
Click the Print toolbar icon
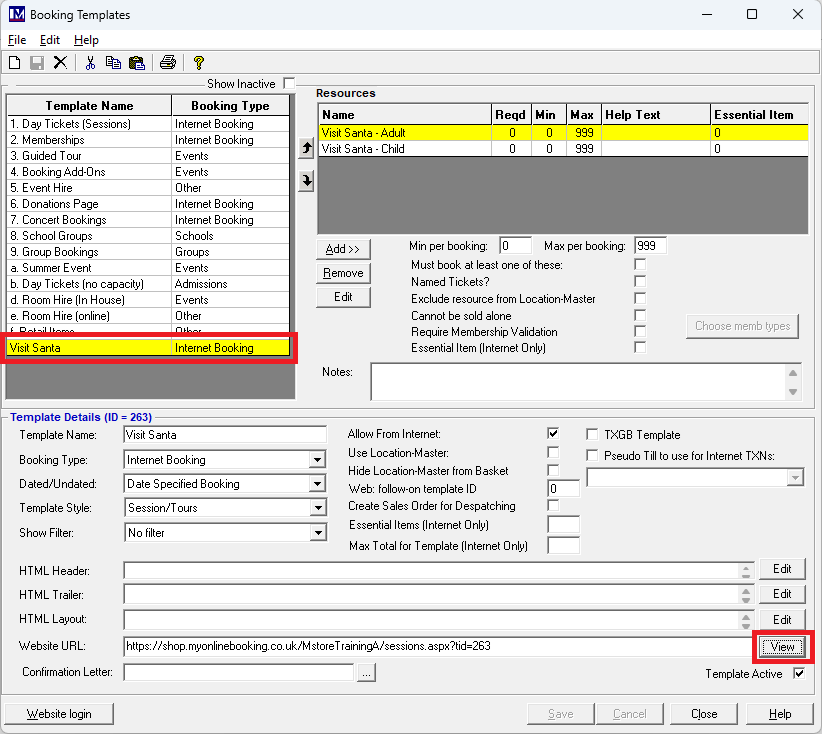pyautogui.click(x=168, y=62)
